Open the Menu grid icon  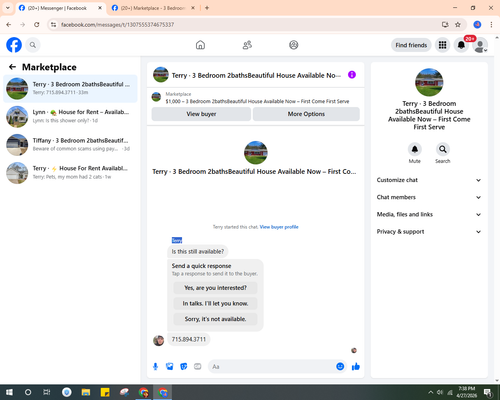point(442,45)
